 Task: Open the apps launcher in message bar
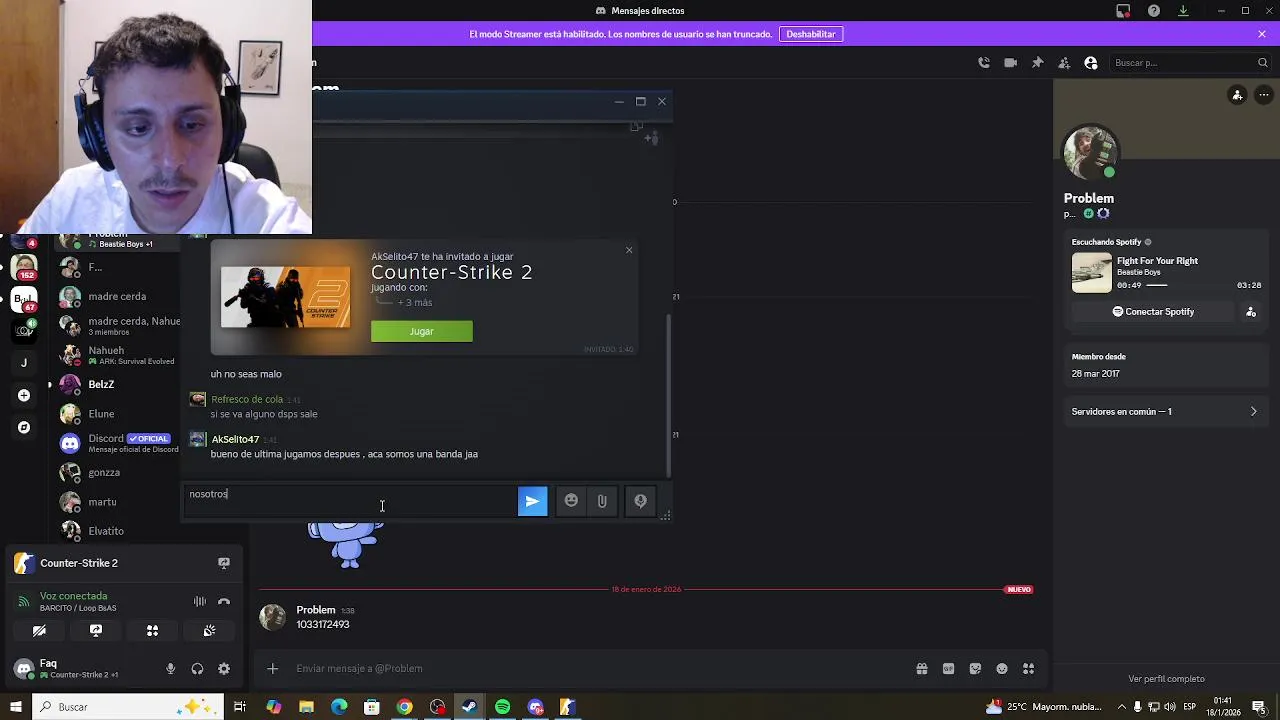[x=1028, y=669]
